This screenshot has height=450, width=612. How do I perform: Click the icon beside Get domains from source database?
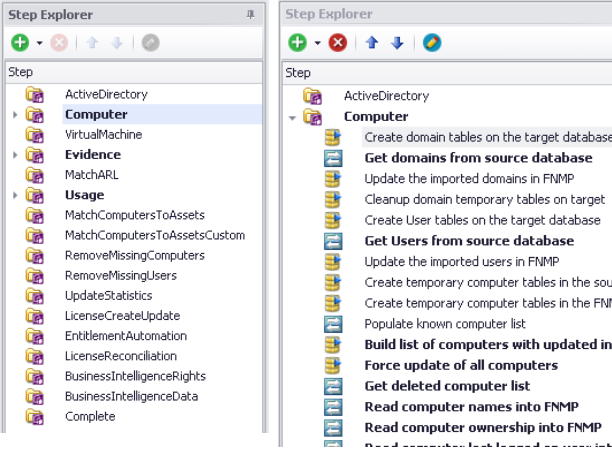[333, 158]
